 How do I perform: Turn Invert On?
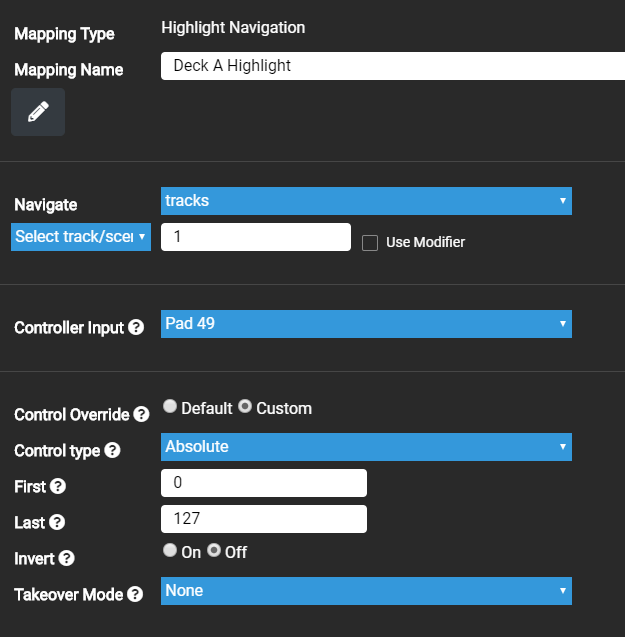170,551
